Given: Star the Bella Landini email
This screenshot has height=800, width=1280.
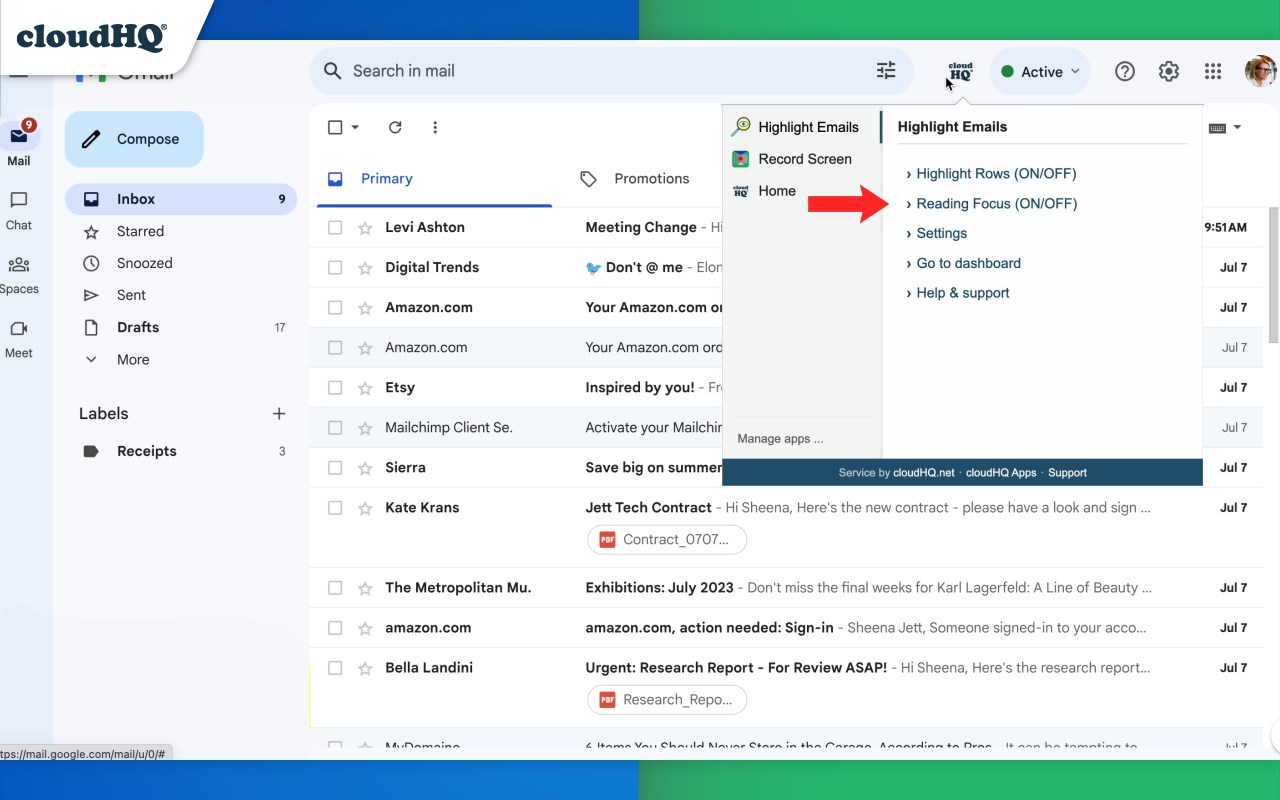Looking at the screenshot, I should tap(365, 667).
